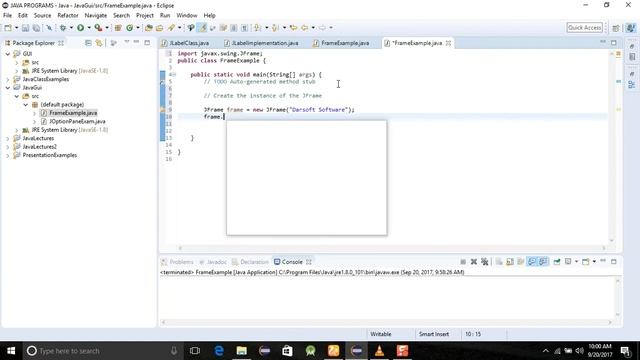The height and width of the screenshot is (360, 640).
Task: Switch to the JLabelImplementation.java editor tab
Action: [261, 43]
